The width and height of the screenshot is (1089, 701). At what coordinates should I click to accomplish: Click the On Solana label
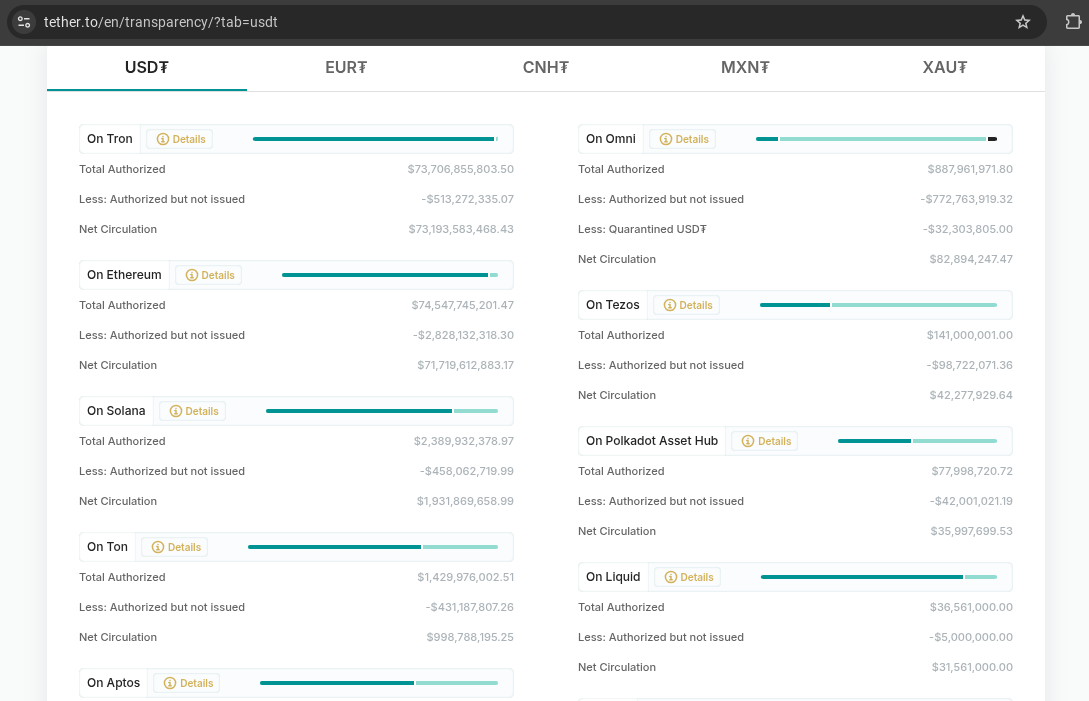(116, 411)
